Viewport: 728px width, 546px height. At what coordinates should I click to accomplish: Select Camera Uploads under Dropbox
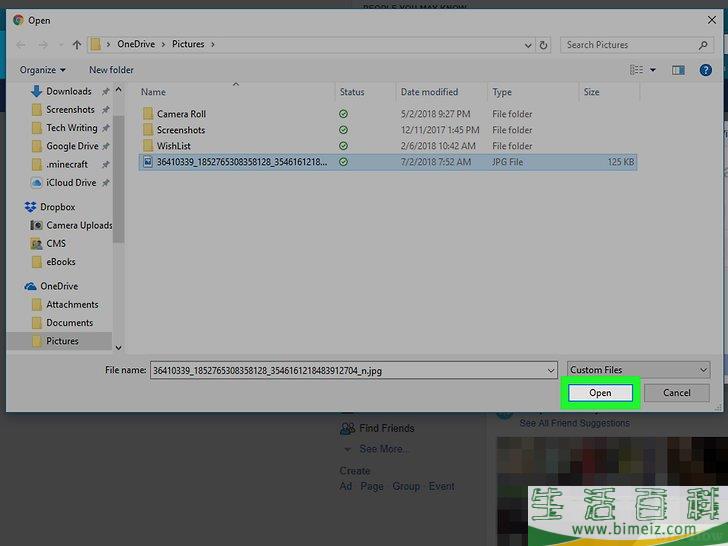coord(79,225)
